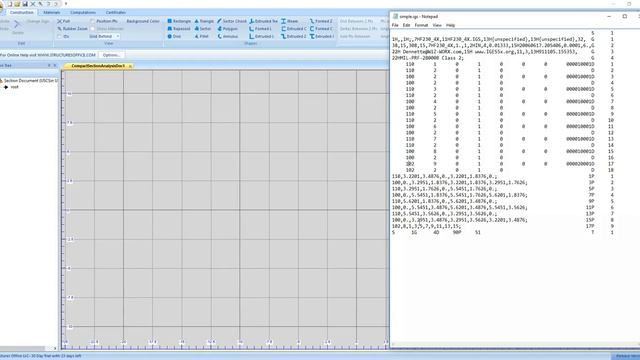Open Notepad Format menu
The width and height of the screenshot is (640, 360).
(x=421, y=25)
